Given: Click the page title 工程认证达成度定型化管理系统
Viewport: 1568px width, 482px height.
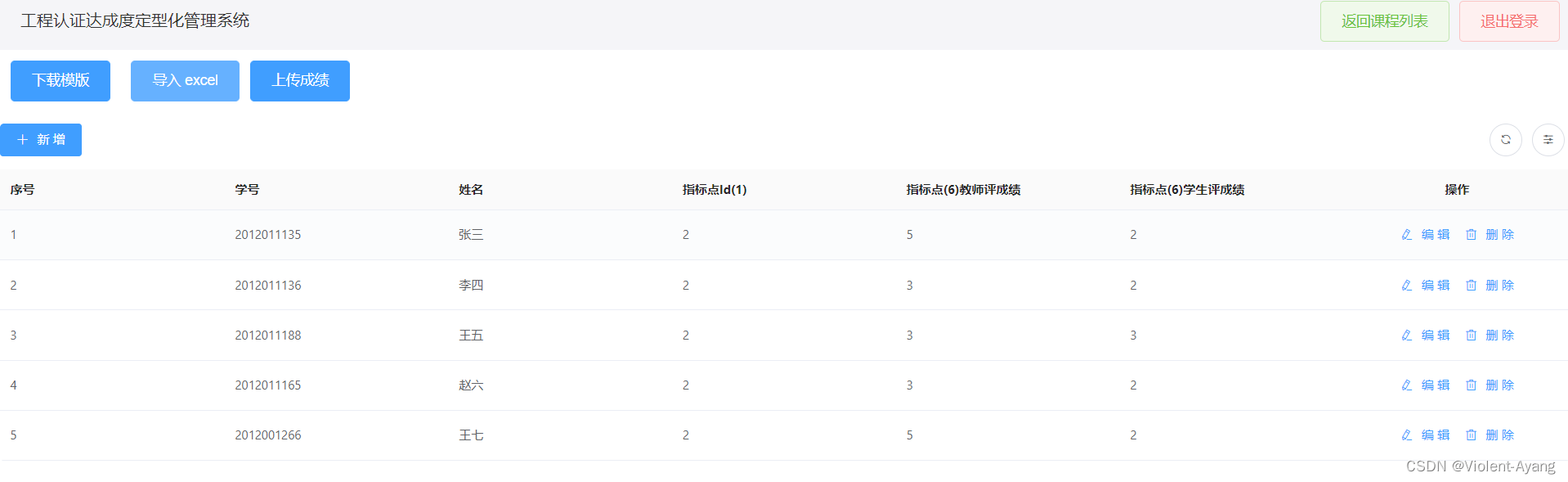Looking at the screenshot, I should click(x=135, y=20).
